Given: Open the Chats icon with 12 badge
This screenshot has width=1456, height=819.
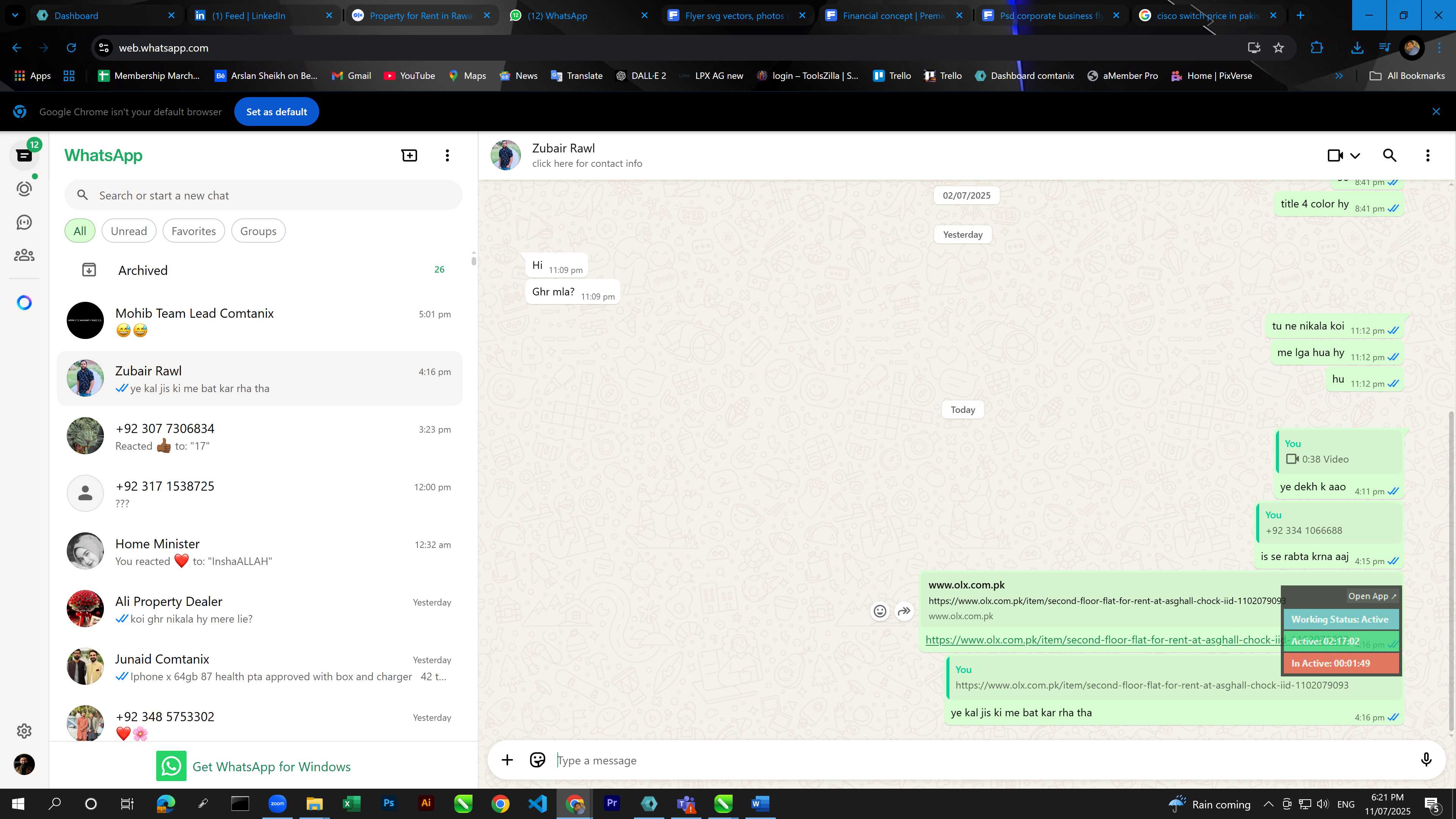Looking at the screenshot, I should (24, 155).
